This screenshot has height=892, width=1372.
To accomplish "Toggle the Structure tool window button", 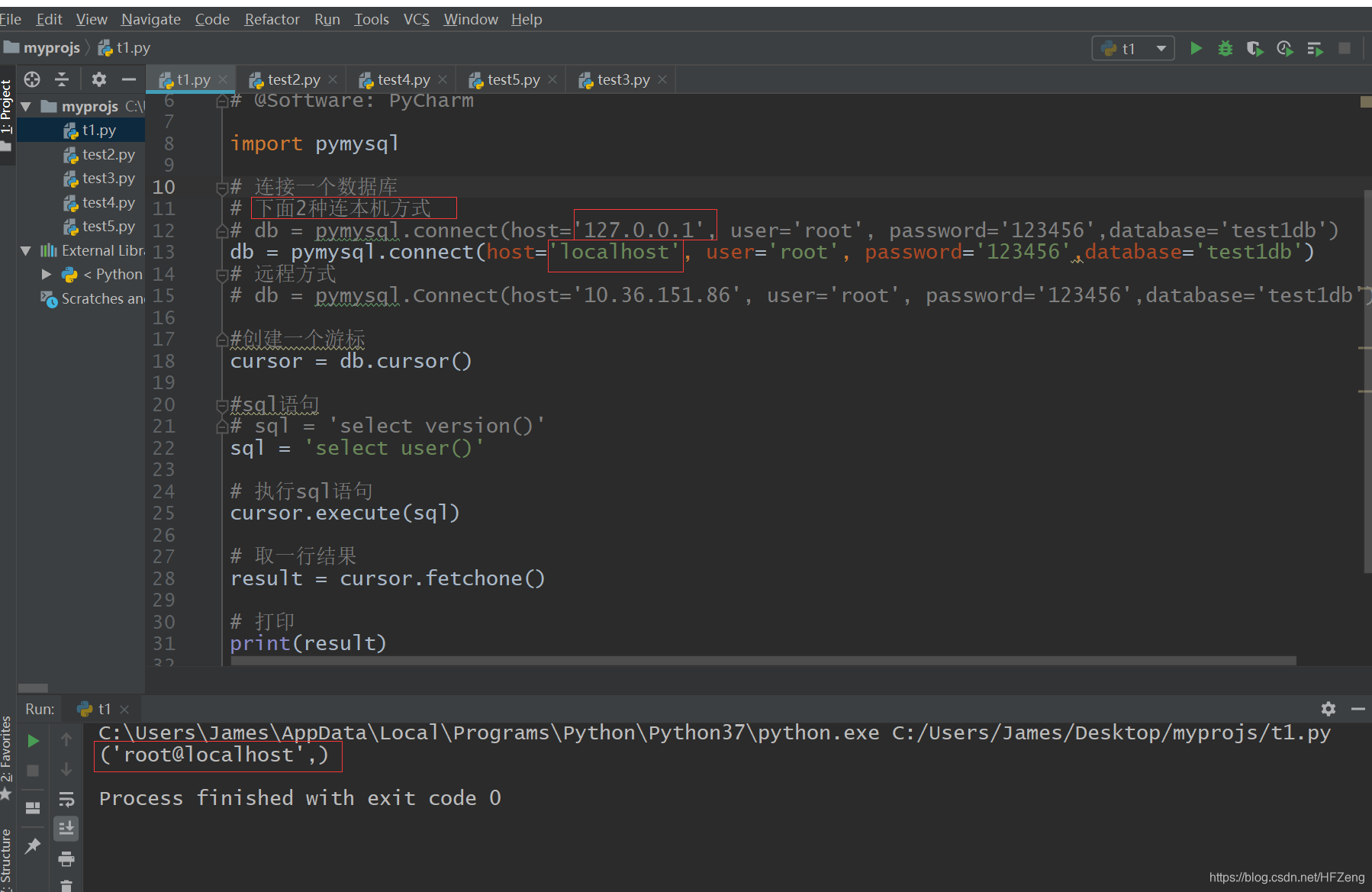I will 6,855.
